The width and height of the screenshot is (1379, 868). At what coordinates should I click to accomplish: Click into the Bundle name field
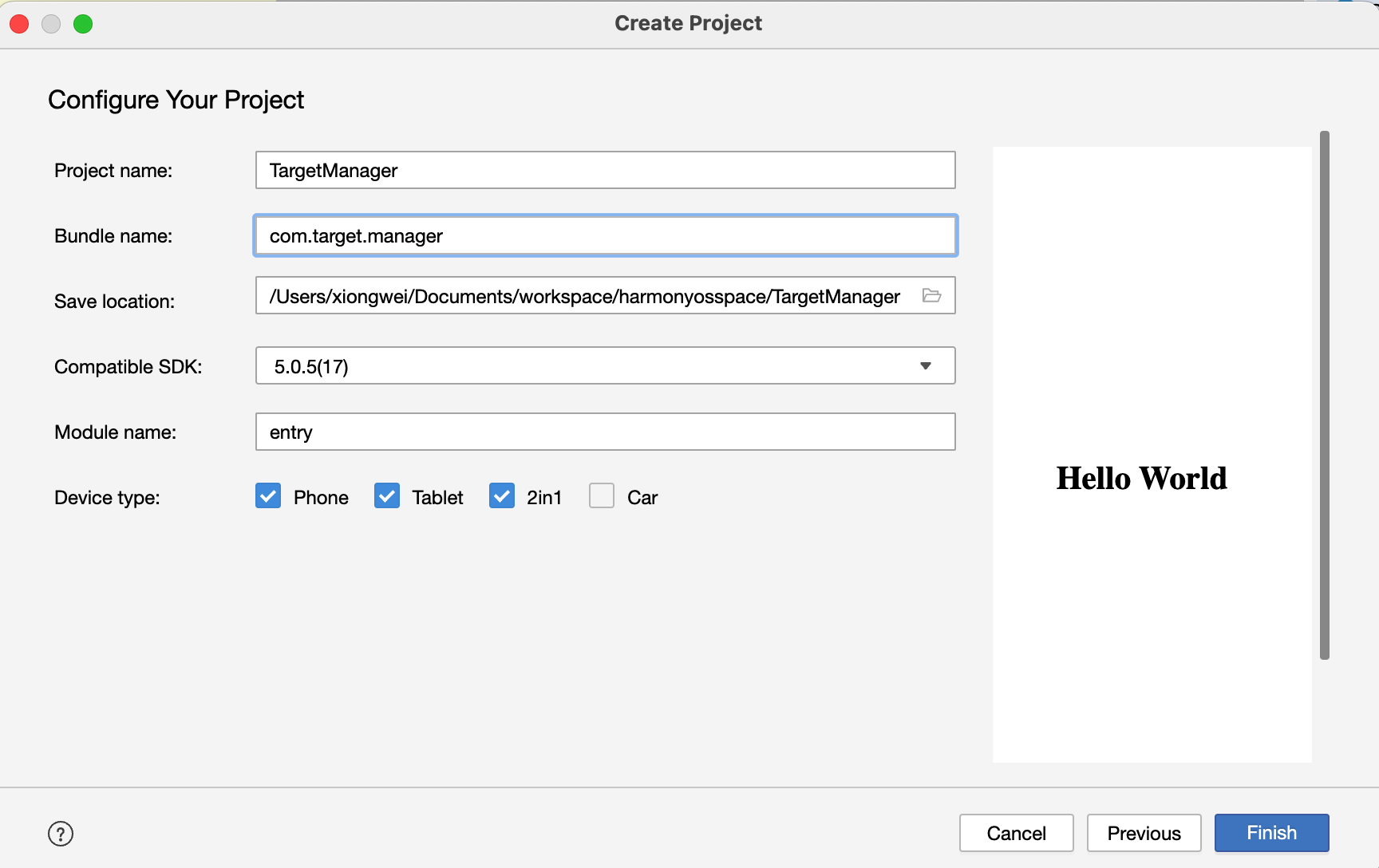[x=605, y=236]
